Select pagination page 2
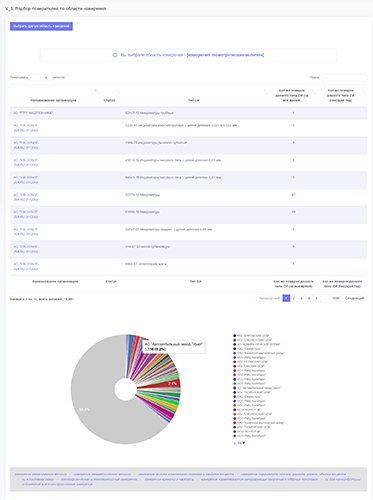This screenshot has width=373, height=500. [x=294, y=298]
